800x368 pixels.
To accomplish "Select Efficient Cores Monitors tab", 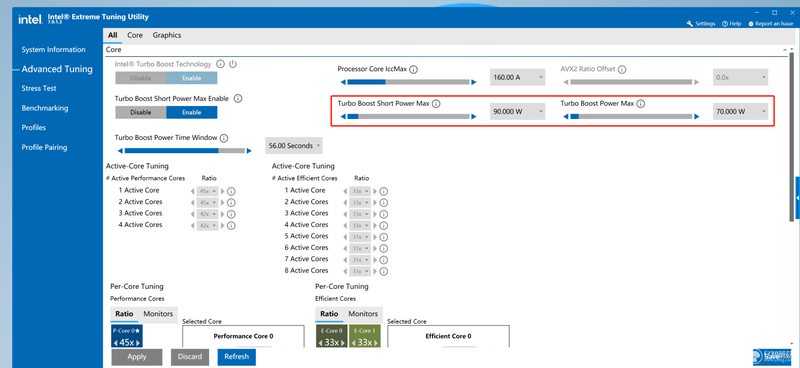I will coord(363,314).
